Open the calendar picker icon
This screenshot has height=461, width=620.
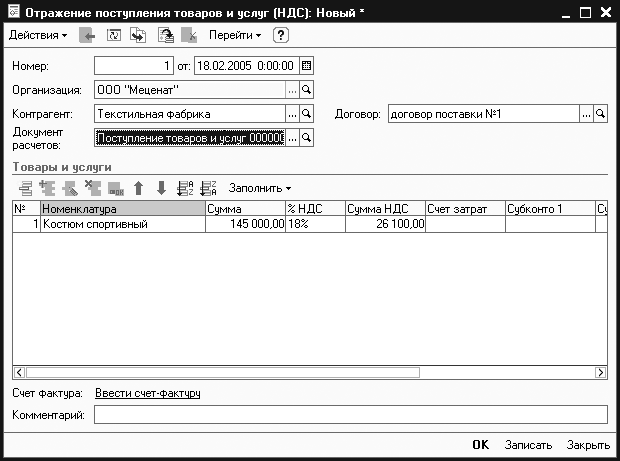click(306, 66)
